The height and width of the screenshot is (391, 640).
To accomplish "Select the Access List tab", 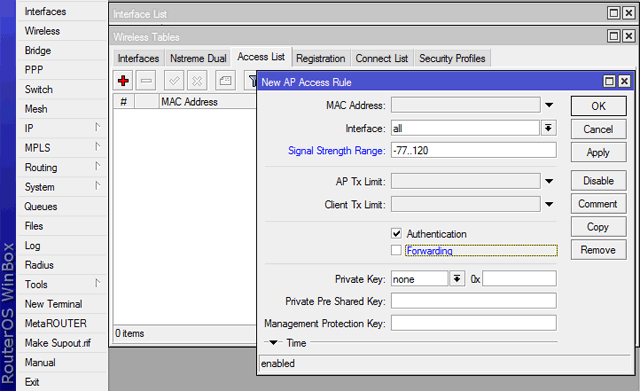I will (x=261, y=57).
